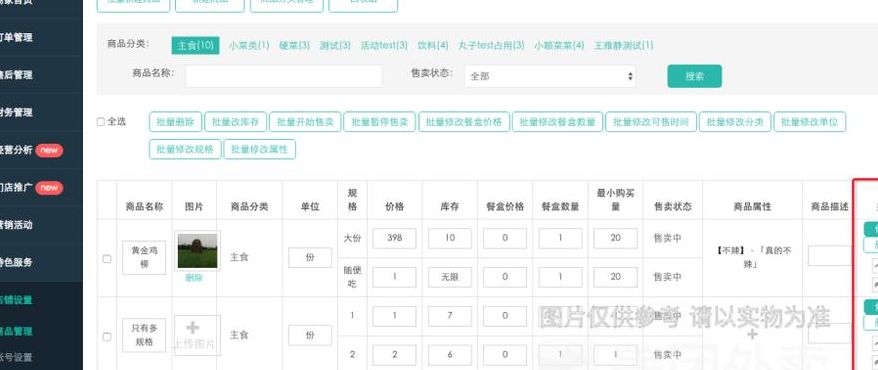Open 小菜类(1) category filter
This screenshot has height=370, width=878.
249,45
